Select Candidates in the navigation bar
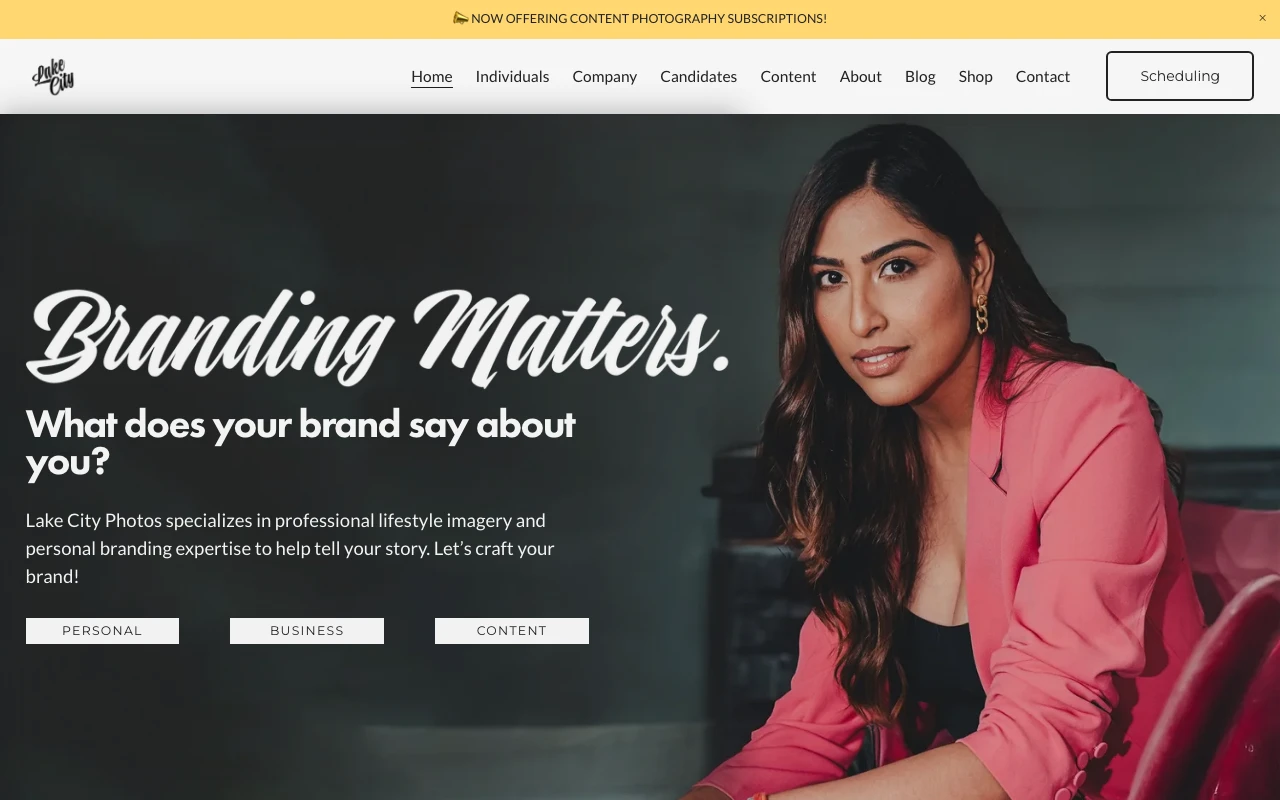 (x=698, y=76)
